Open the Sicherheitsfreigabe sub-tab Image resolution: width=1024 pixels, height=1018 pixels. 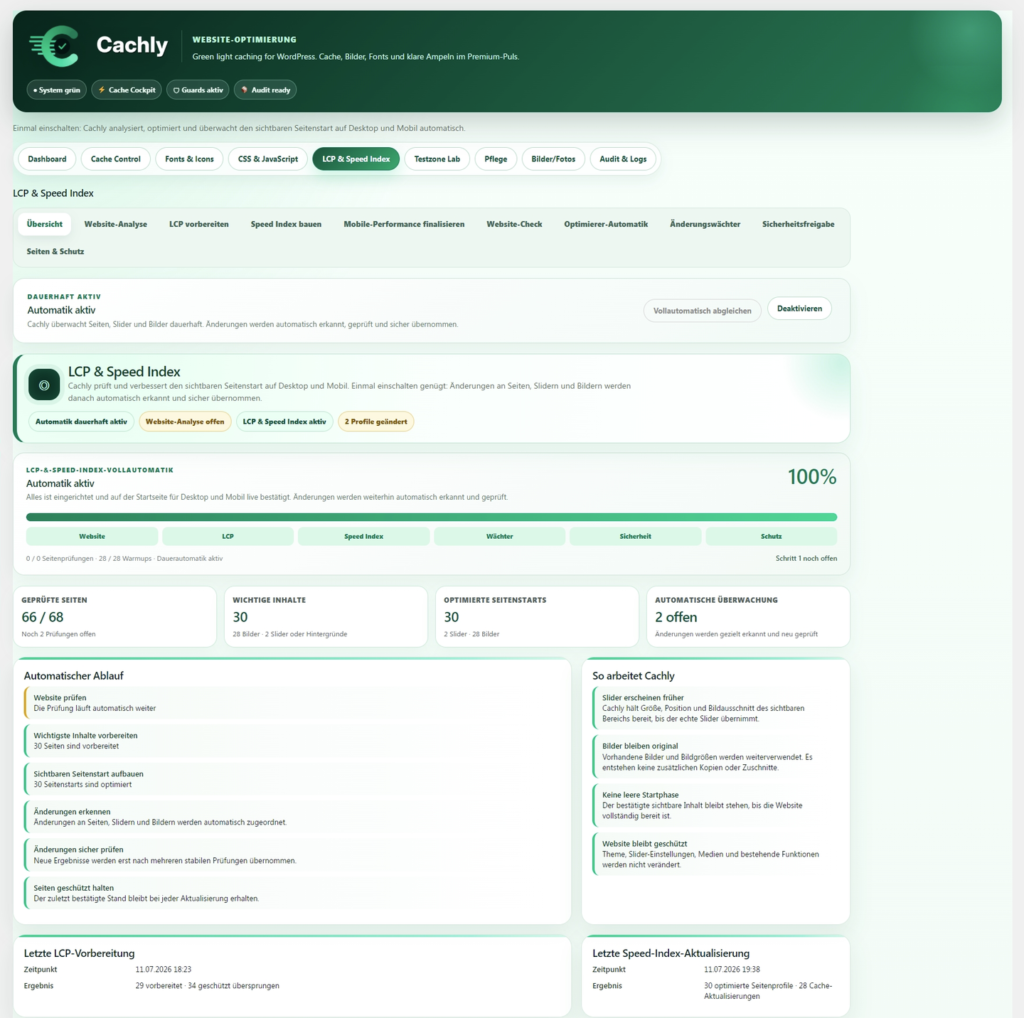(798, 224)
